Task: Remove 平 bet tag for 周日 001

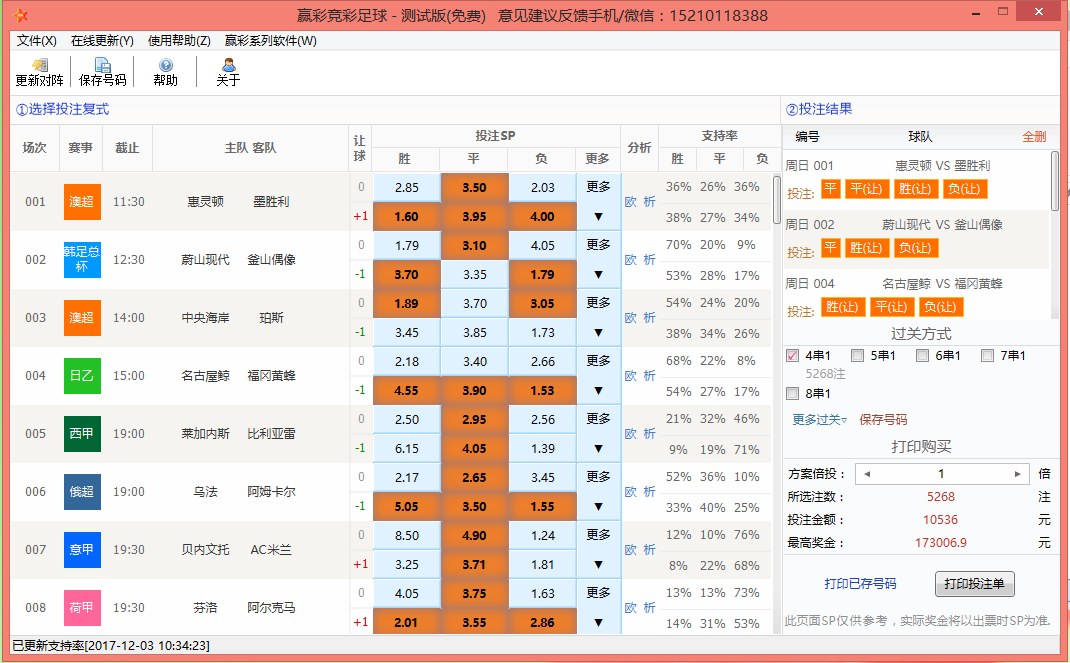Action: point(830,189)
